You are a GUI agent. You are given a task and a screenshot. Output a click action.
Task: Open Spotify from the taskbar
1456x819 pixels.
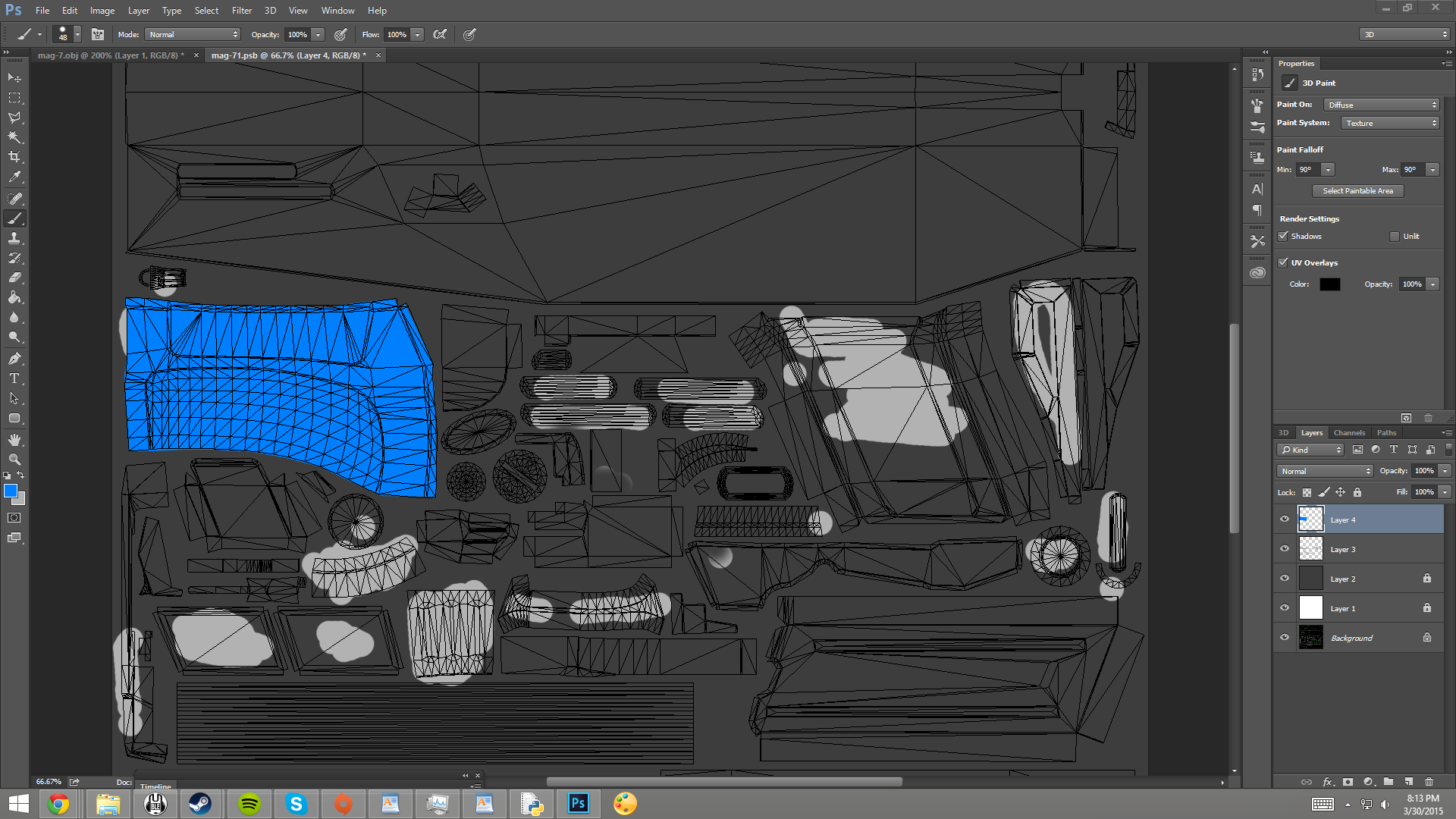(249, 804)
